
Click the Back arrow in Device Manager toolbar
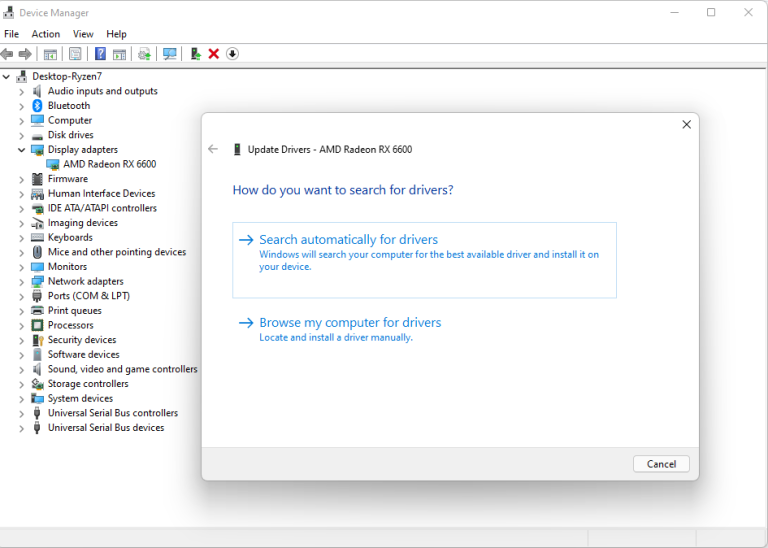(x=7, y=54)
